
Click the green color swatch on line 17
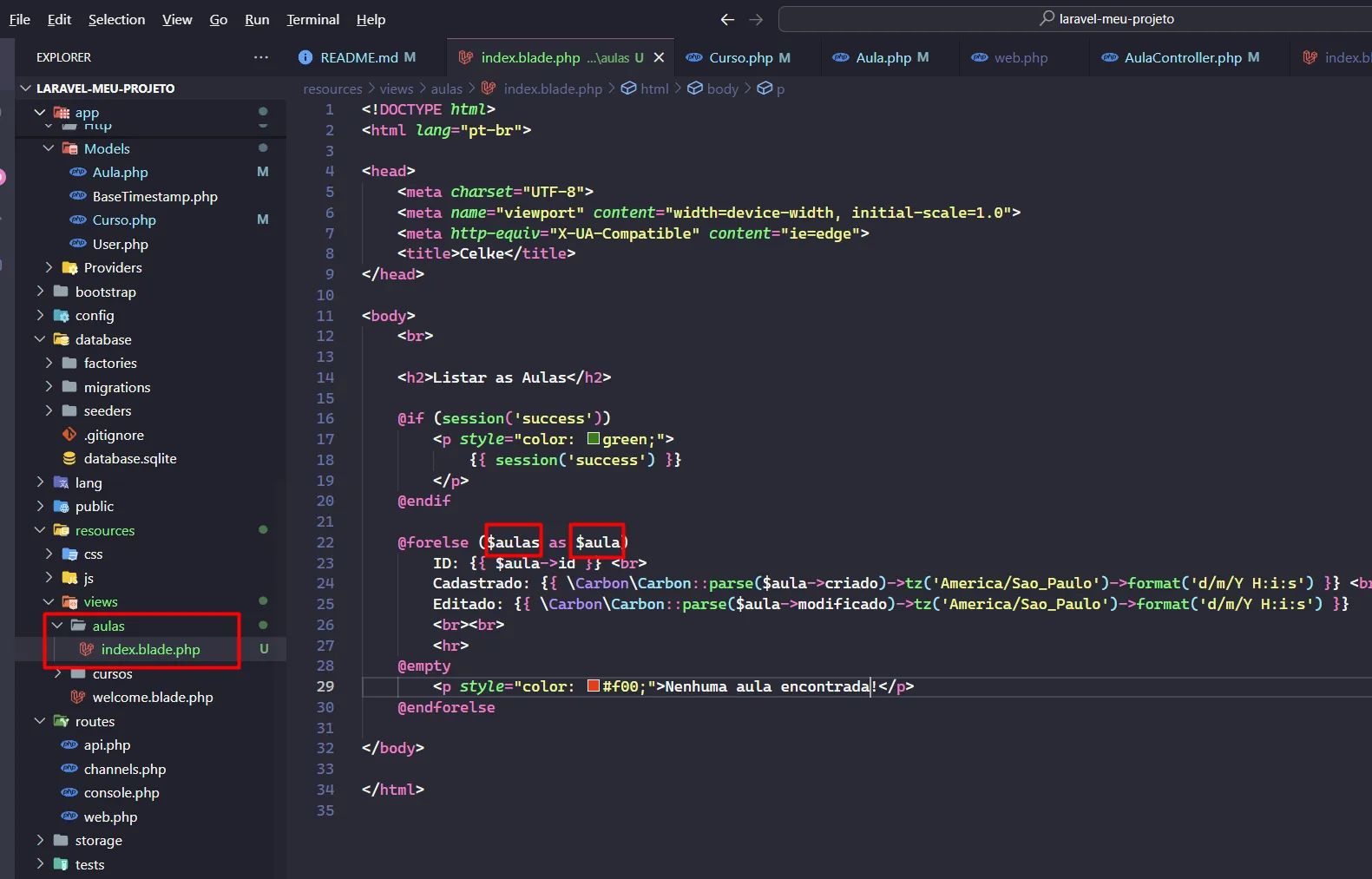[594, 439]
